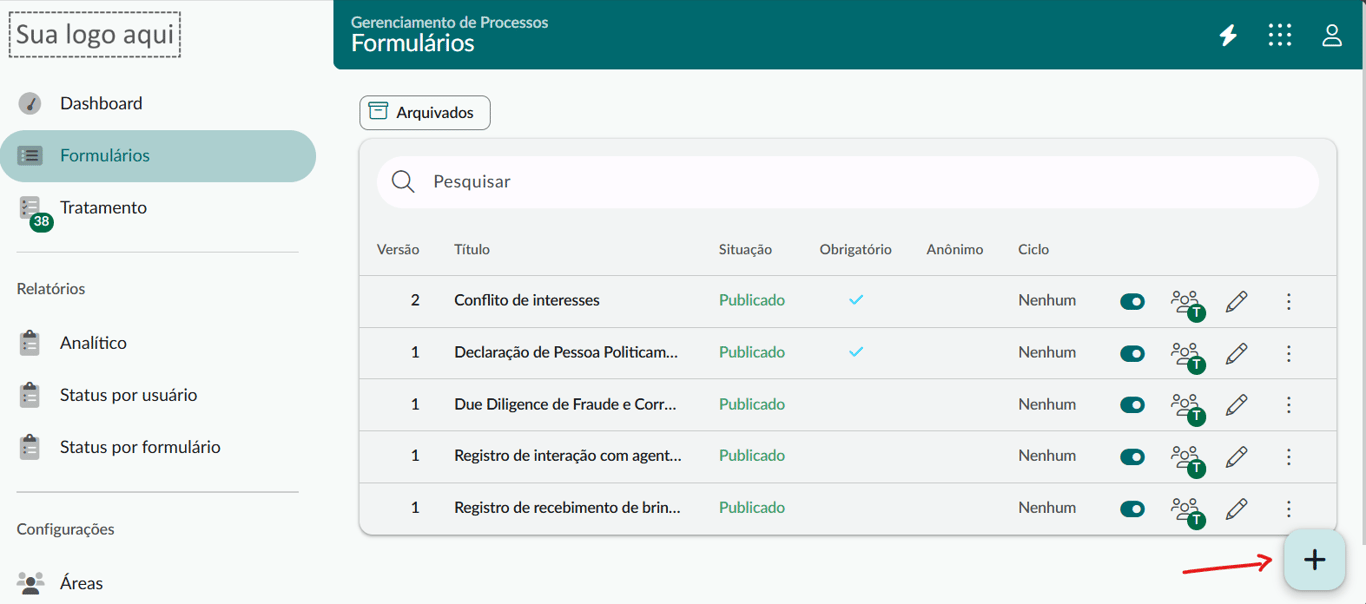Open audience icon for Registro de interação row
The height and width of the screenshot is (604, 1366).
pyautogui.click(x=1188, y=460)
